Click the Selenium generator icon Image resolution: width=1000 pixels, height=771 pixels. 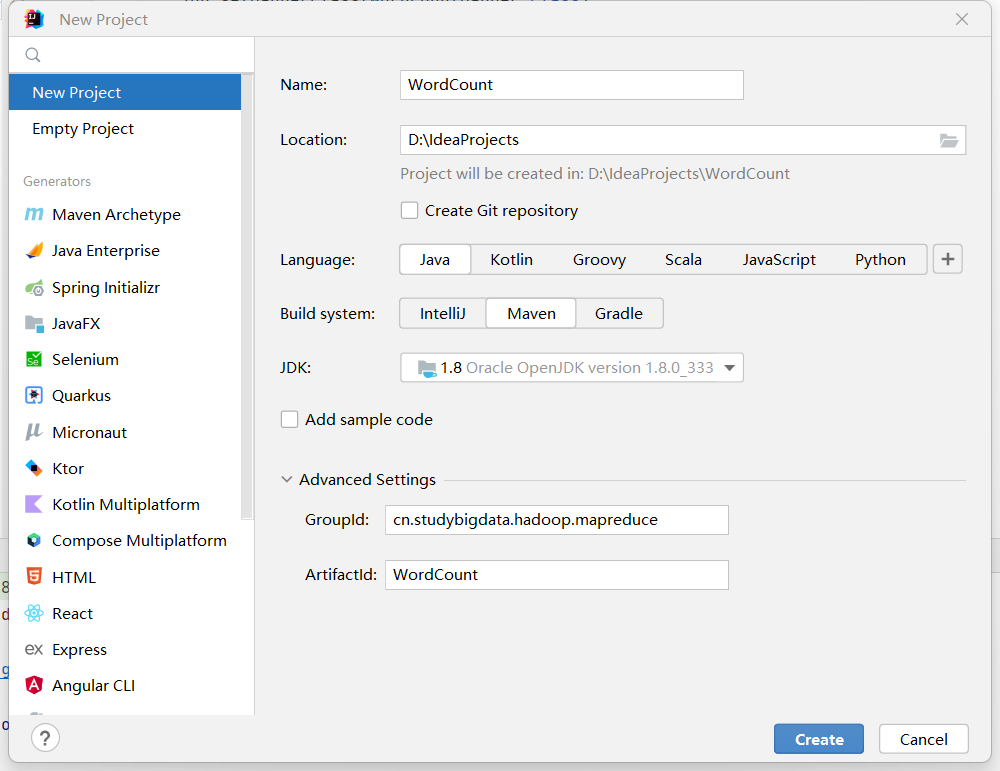click(34, 360)
